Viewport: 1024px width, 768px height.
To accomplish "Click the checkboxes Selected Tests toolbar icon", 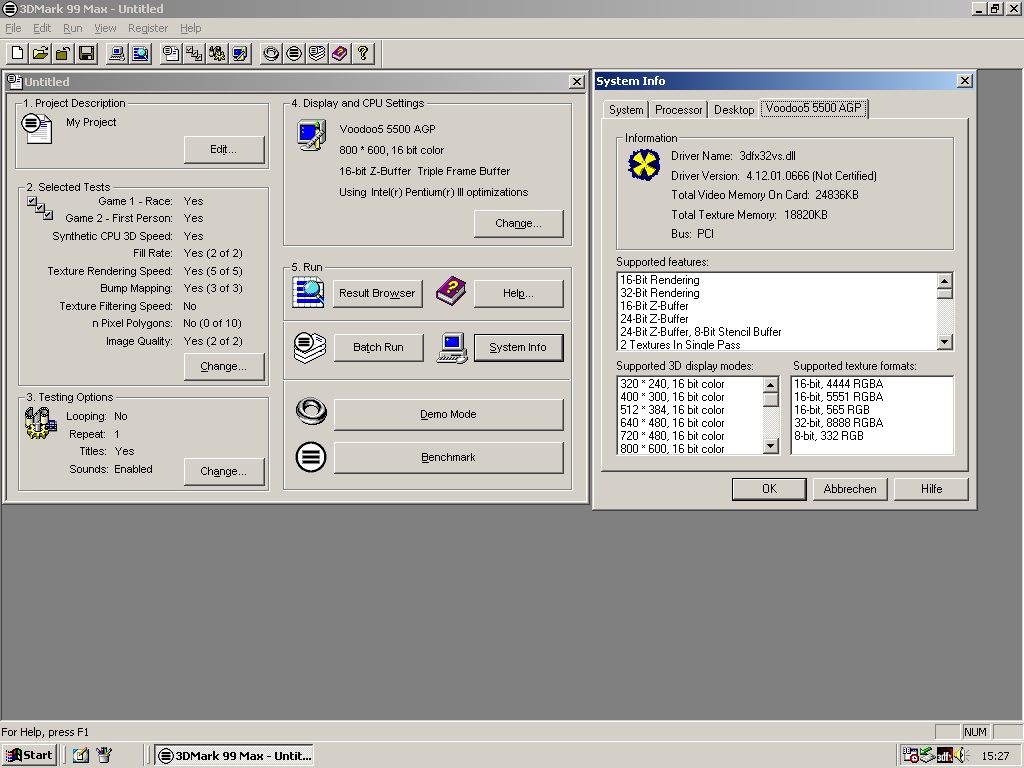I will (193, 53).
